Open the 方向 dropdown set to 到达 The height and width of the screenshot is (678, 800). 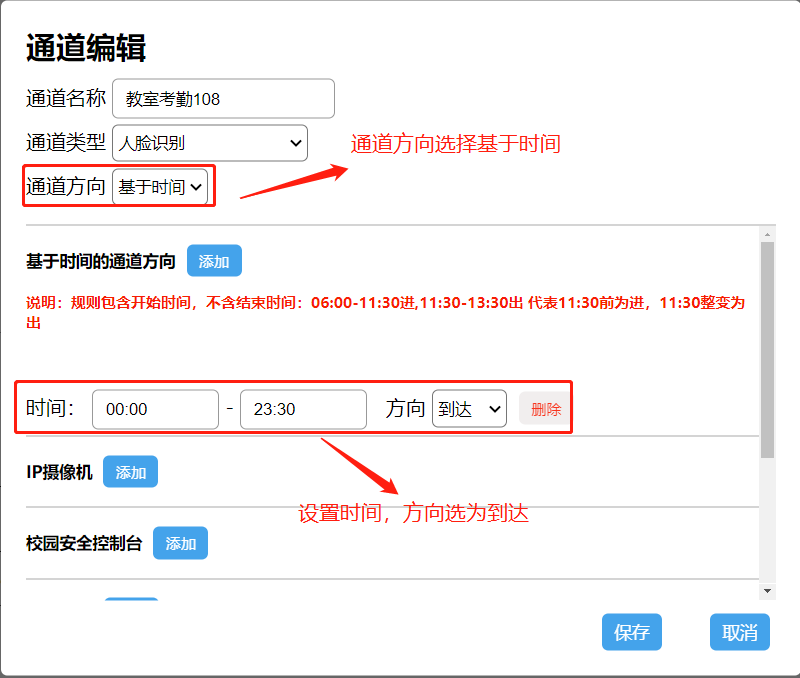469,409
